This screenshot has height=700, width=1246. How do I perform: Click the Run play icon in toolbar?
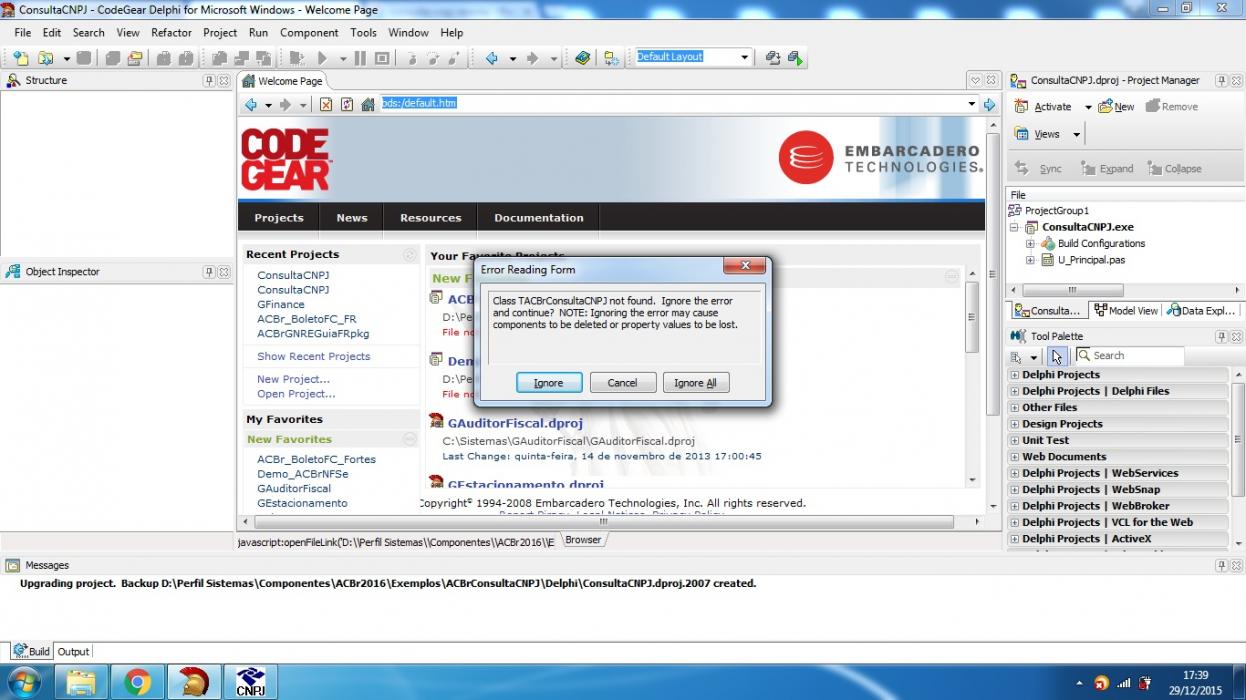pyautogui.click(x=322, y=58)
